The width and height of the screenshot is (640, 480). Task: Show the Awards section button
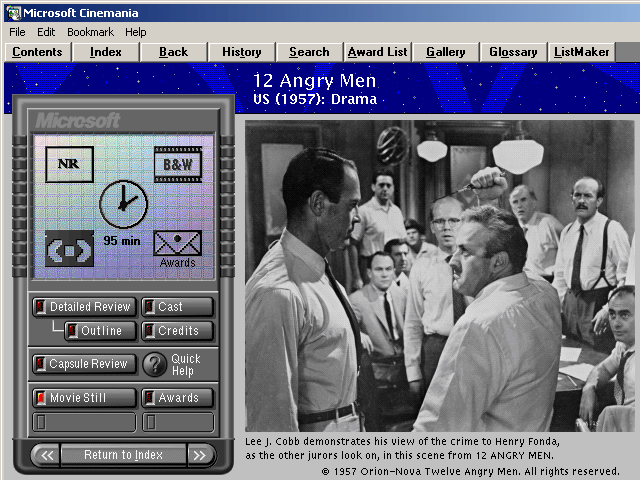[x=178, y=398]
